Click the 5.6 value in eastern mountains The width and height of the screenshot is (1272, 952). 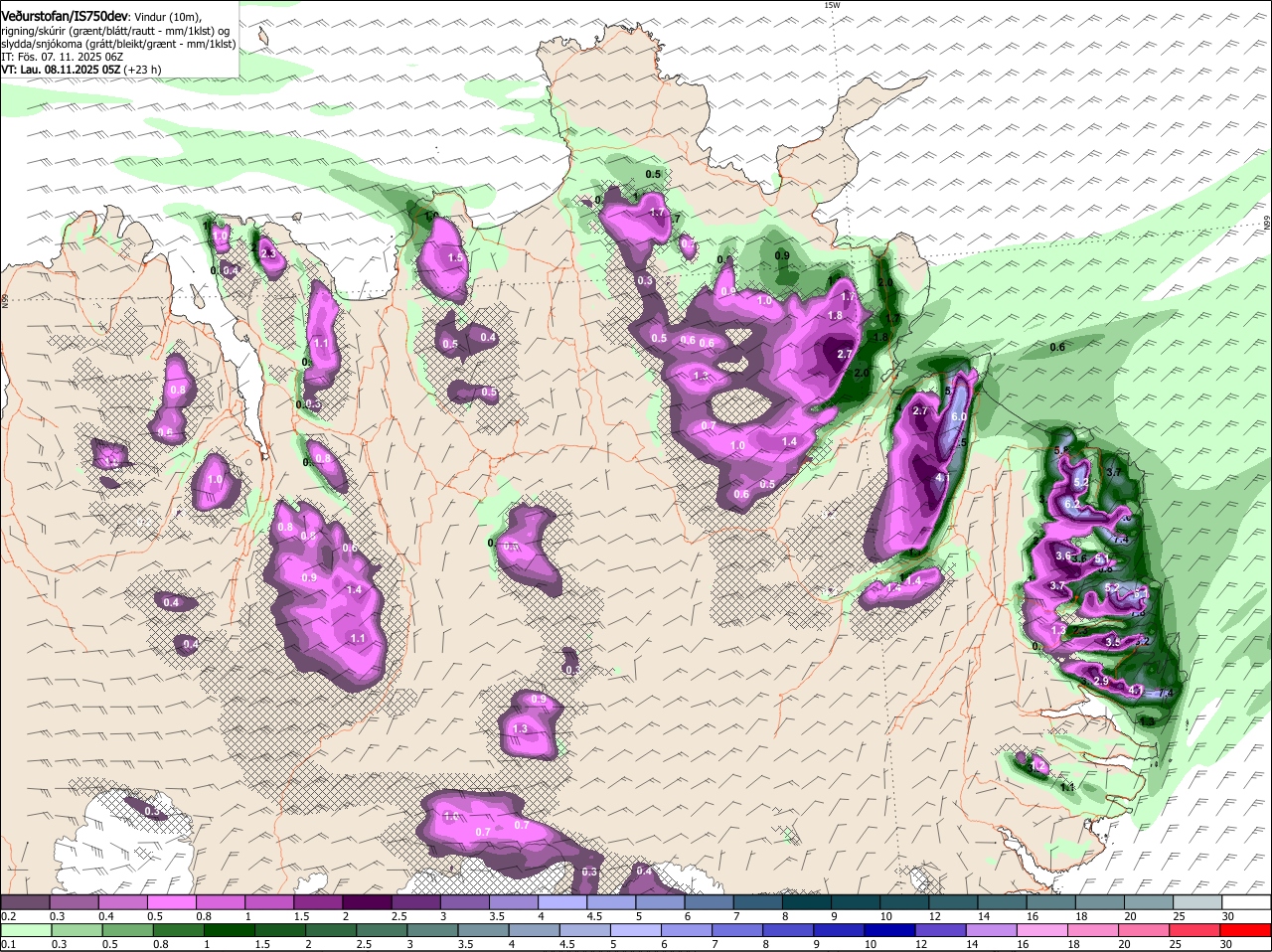[1060, 451]
